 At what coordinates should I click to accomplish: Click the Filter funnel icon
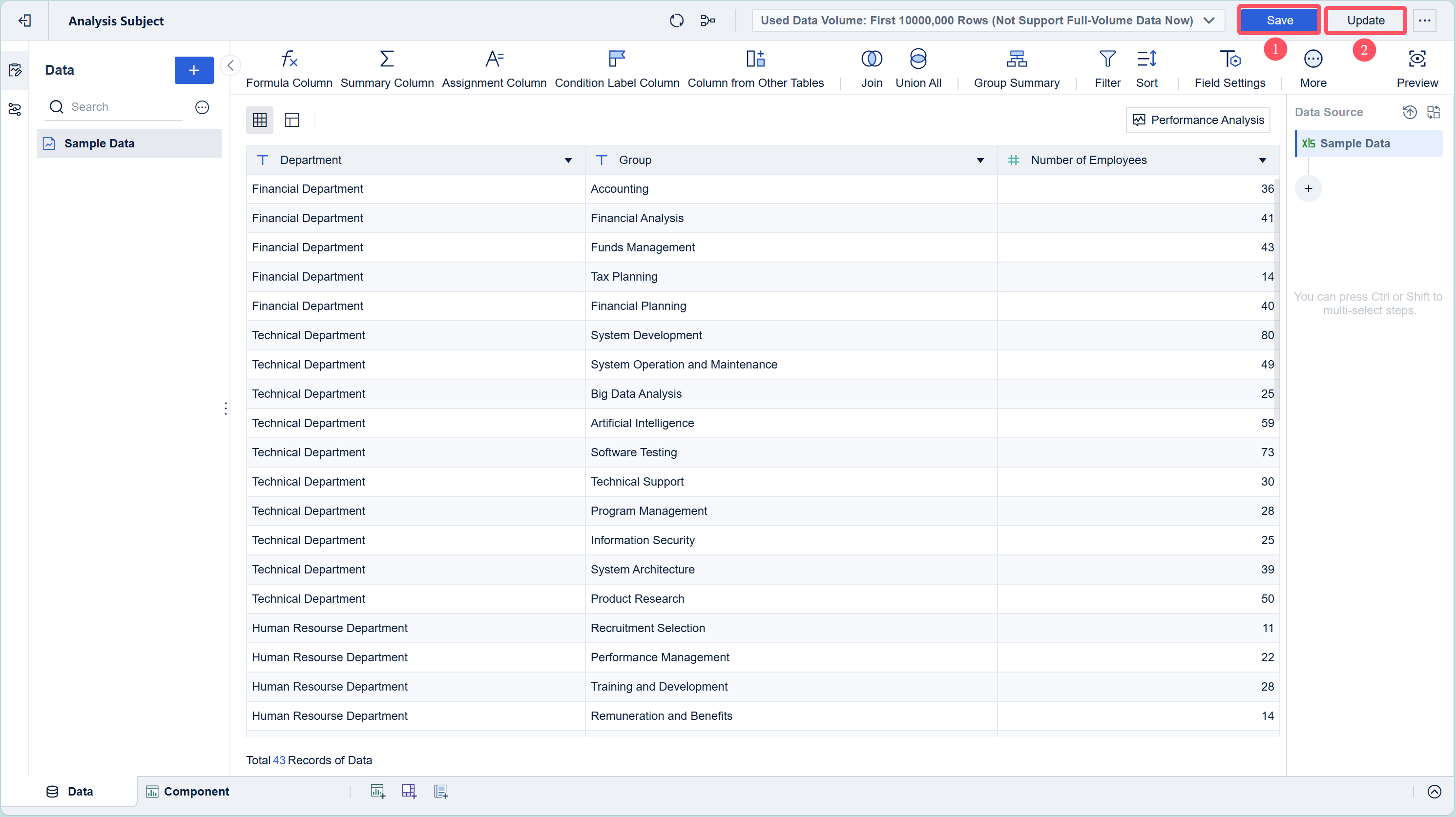(1107, 60)
